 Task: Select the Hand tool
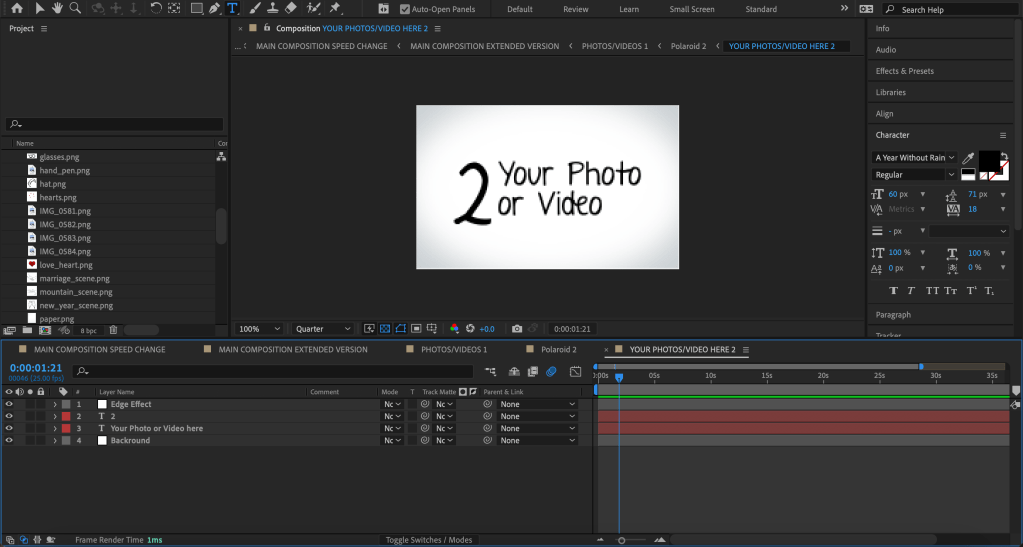tap(58, 8)
